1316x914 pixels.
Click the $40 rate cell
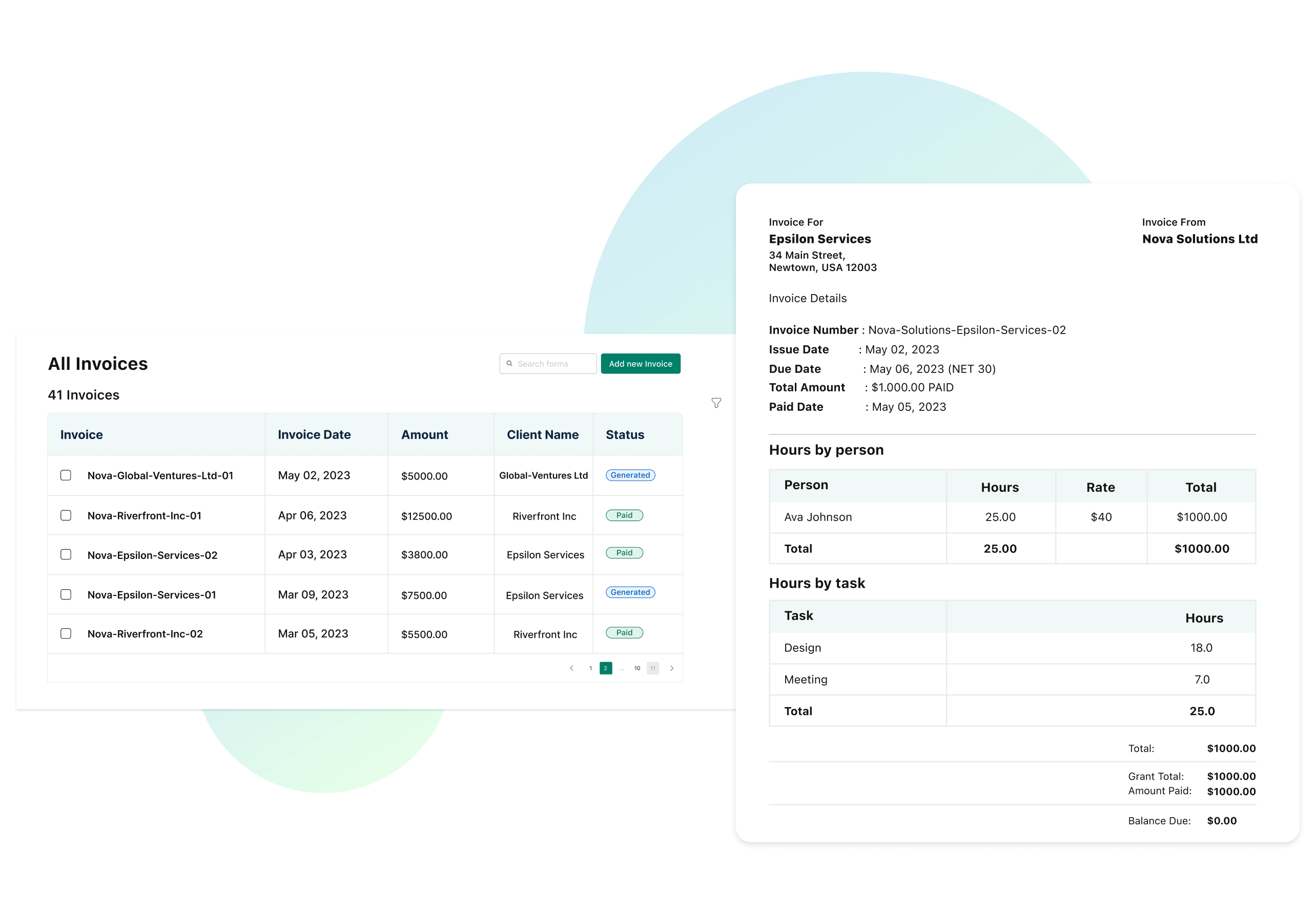[1101, 517]
